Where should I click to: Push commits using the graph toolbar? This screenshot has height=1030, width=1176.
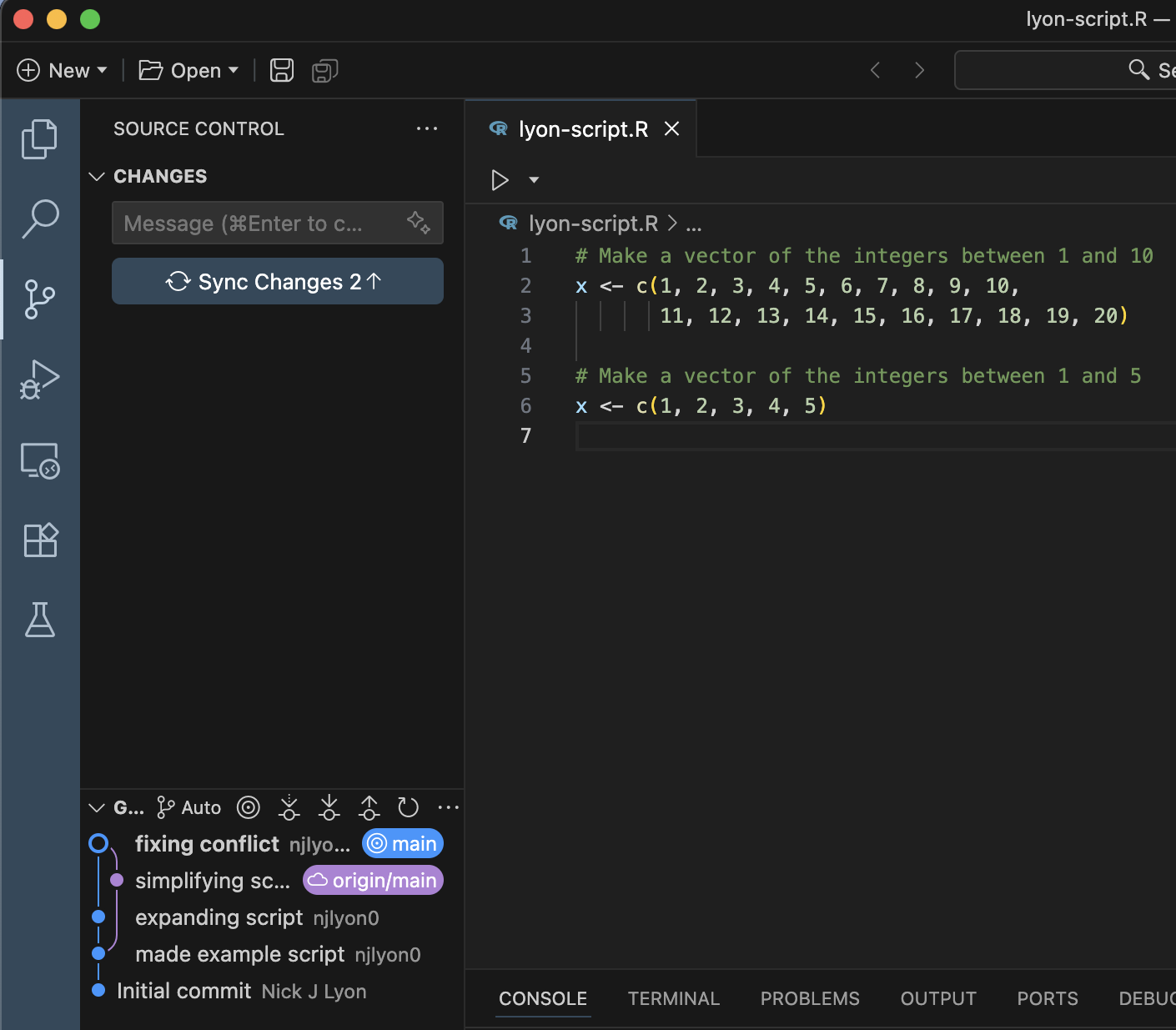[369, 807]
